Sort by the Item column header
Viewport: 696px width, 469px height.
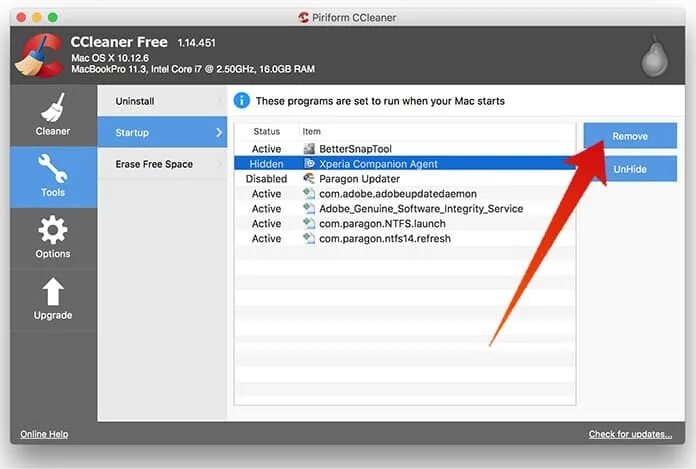tap(311, 131)
